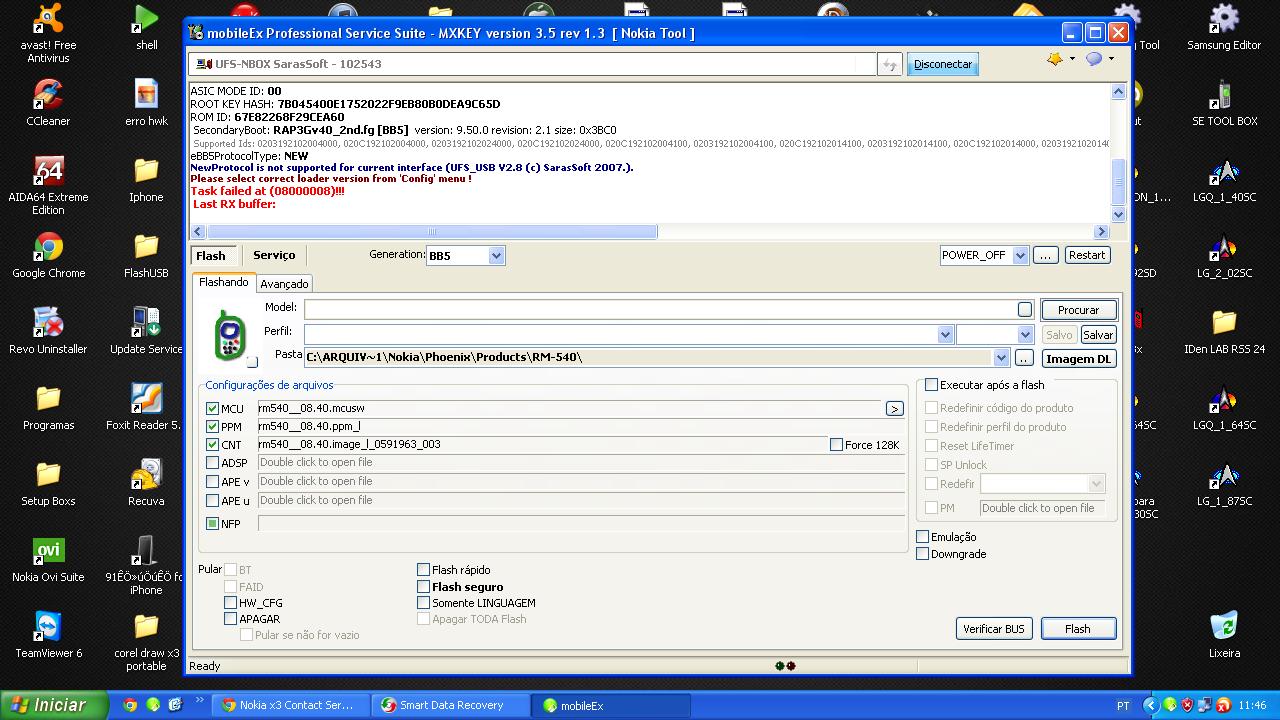1280x720 pixels.
Task: Click the arrow button next to MCU file
Action: pos(894,409)
